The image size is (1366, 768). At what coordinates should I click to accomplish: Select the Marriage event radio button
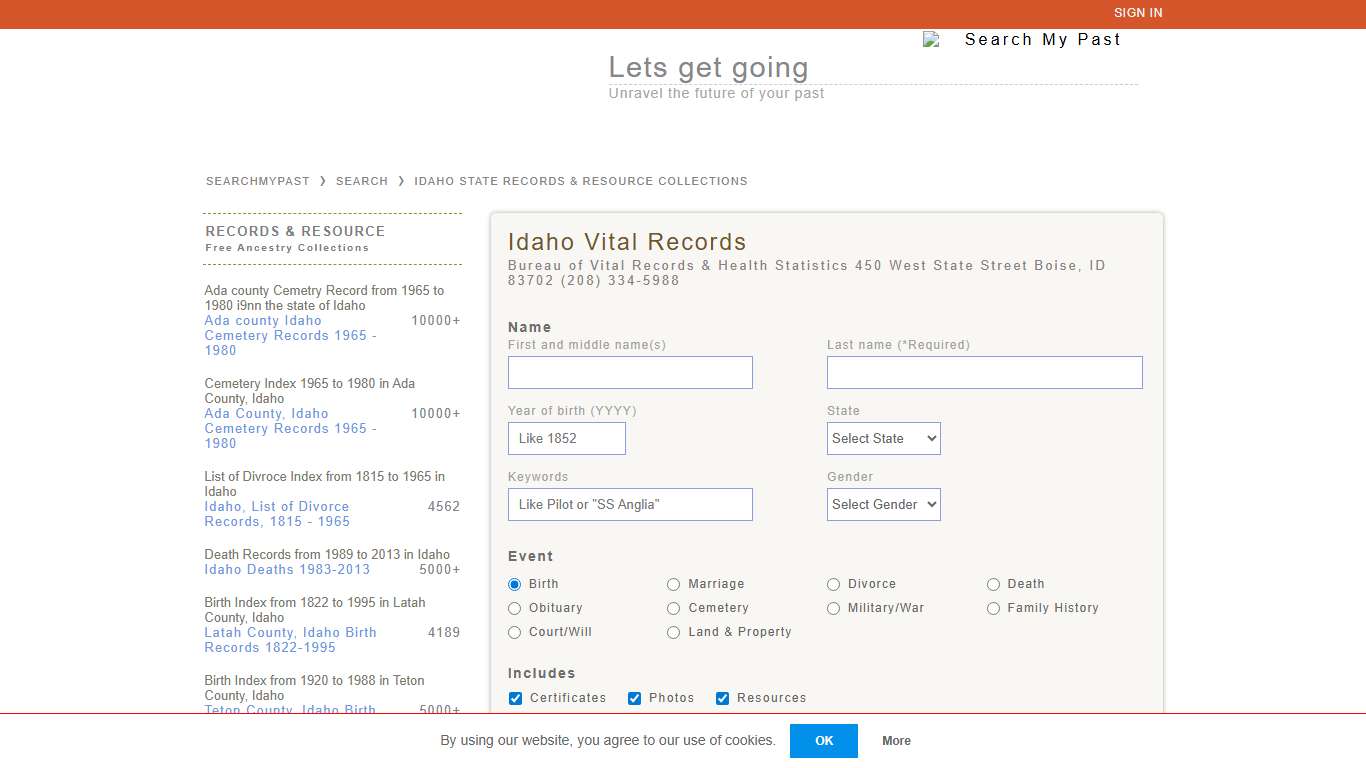point(674,584)
